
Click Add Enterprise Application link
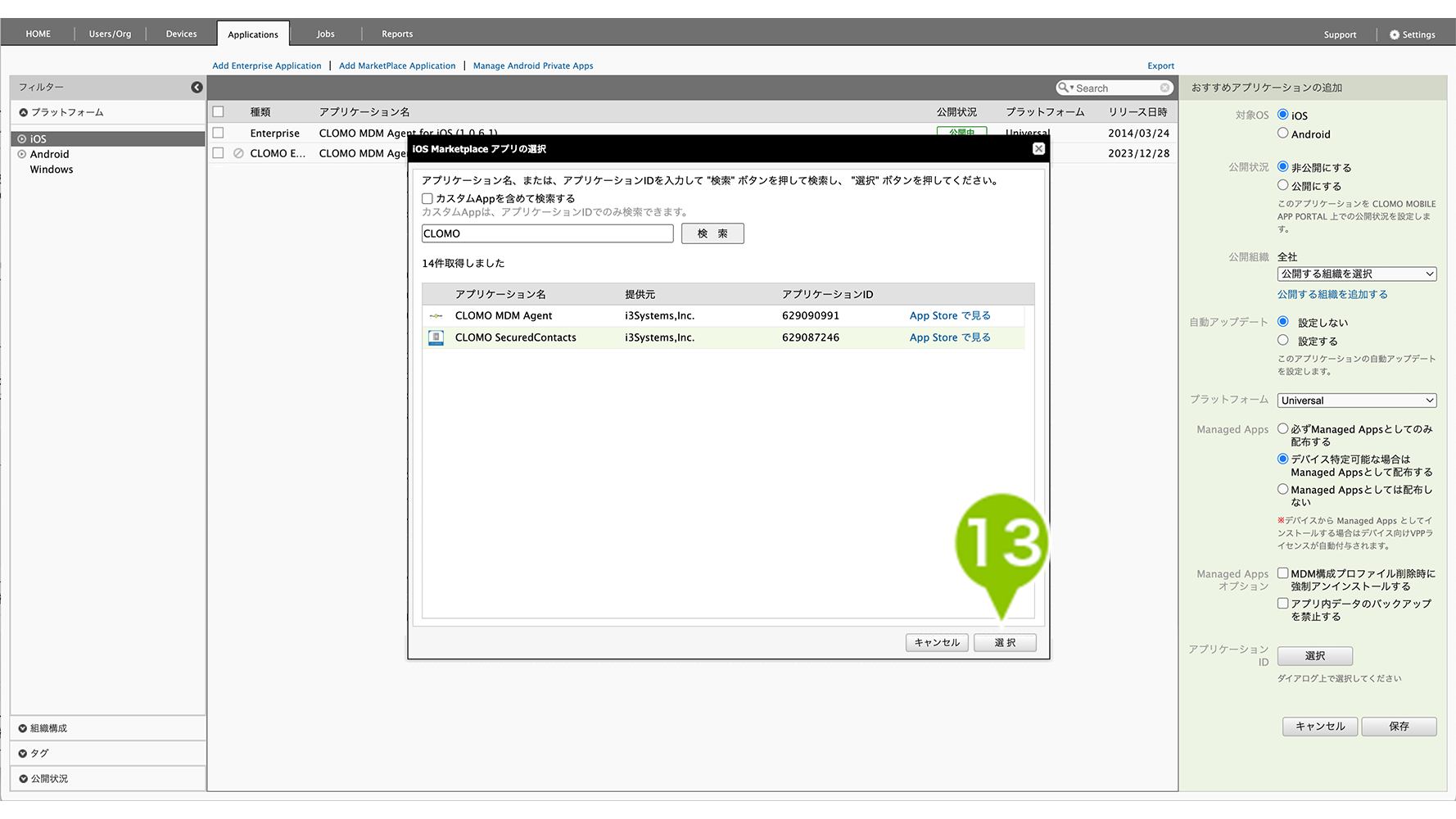[x=267, y=66]
